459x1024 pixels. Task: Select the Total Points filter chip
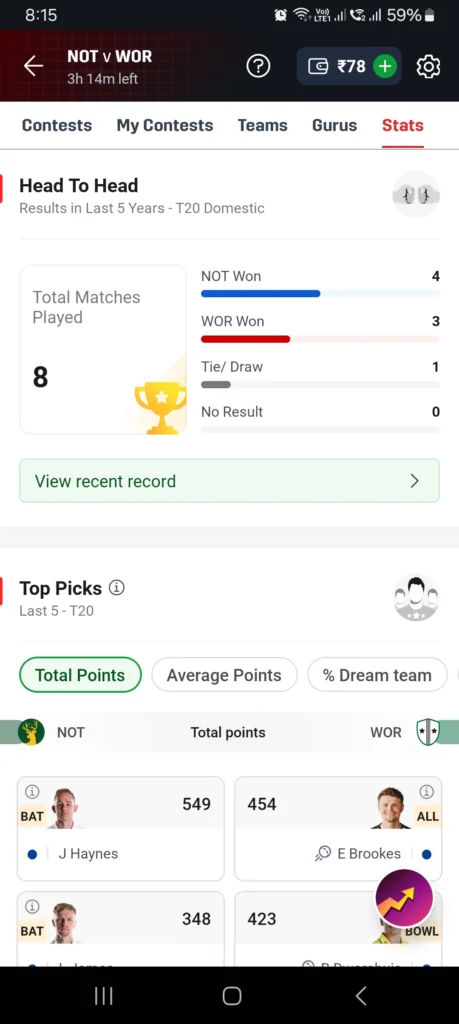point(80,675)
